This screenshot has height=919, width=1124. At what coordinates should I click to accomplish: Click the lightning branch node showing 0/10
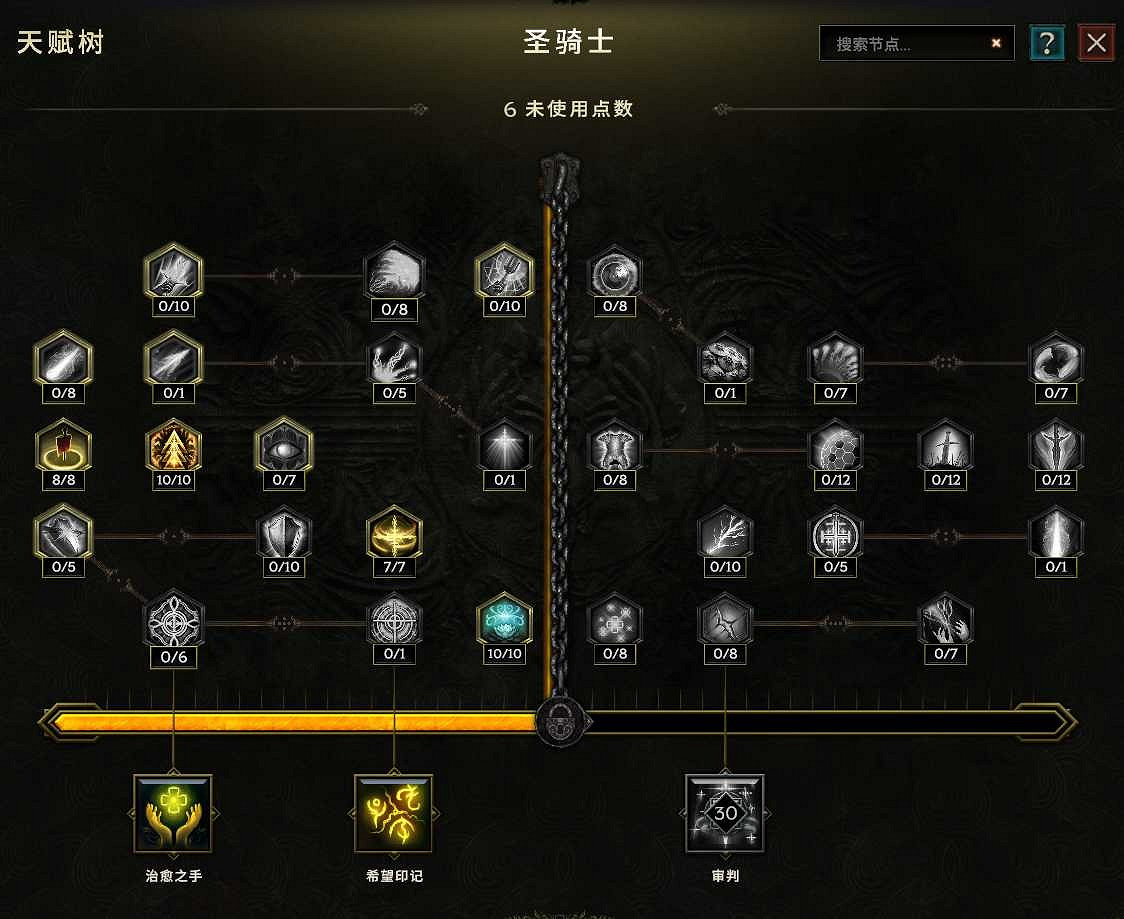tap(725, 534)
